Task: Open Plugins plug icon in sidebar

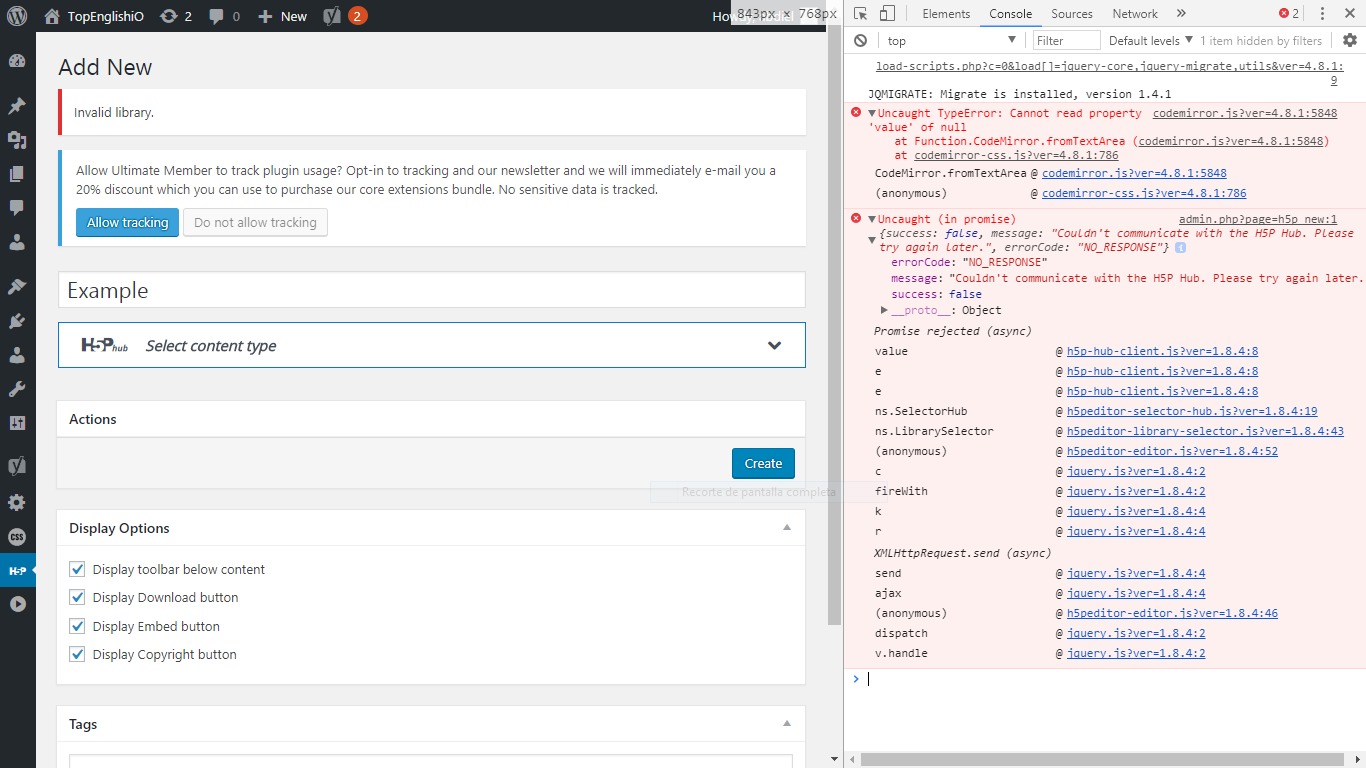Action: pos(17,321)
